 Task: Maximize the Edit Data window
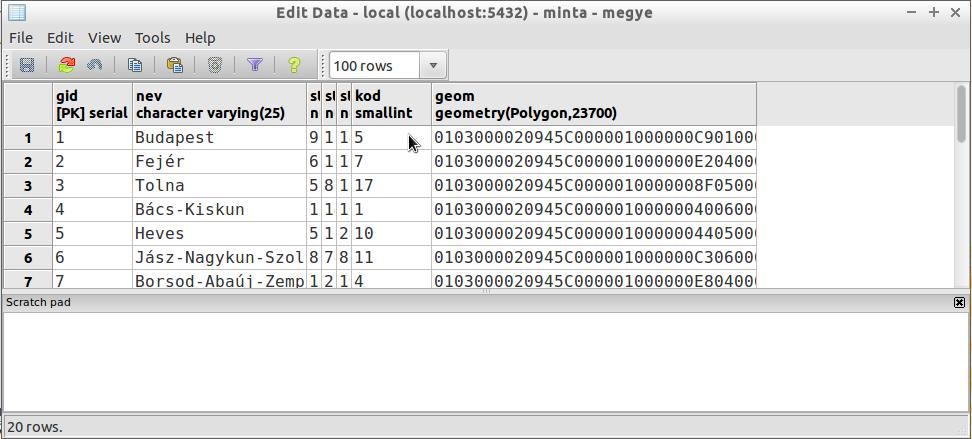934,12
